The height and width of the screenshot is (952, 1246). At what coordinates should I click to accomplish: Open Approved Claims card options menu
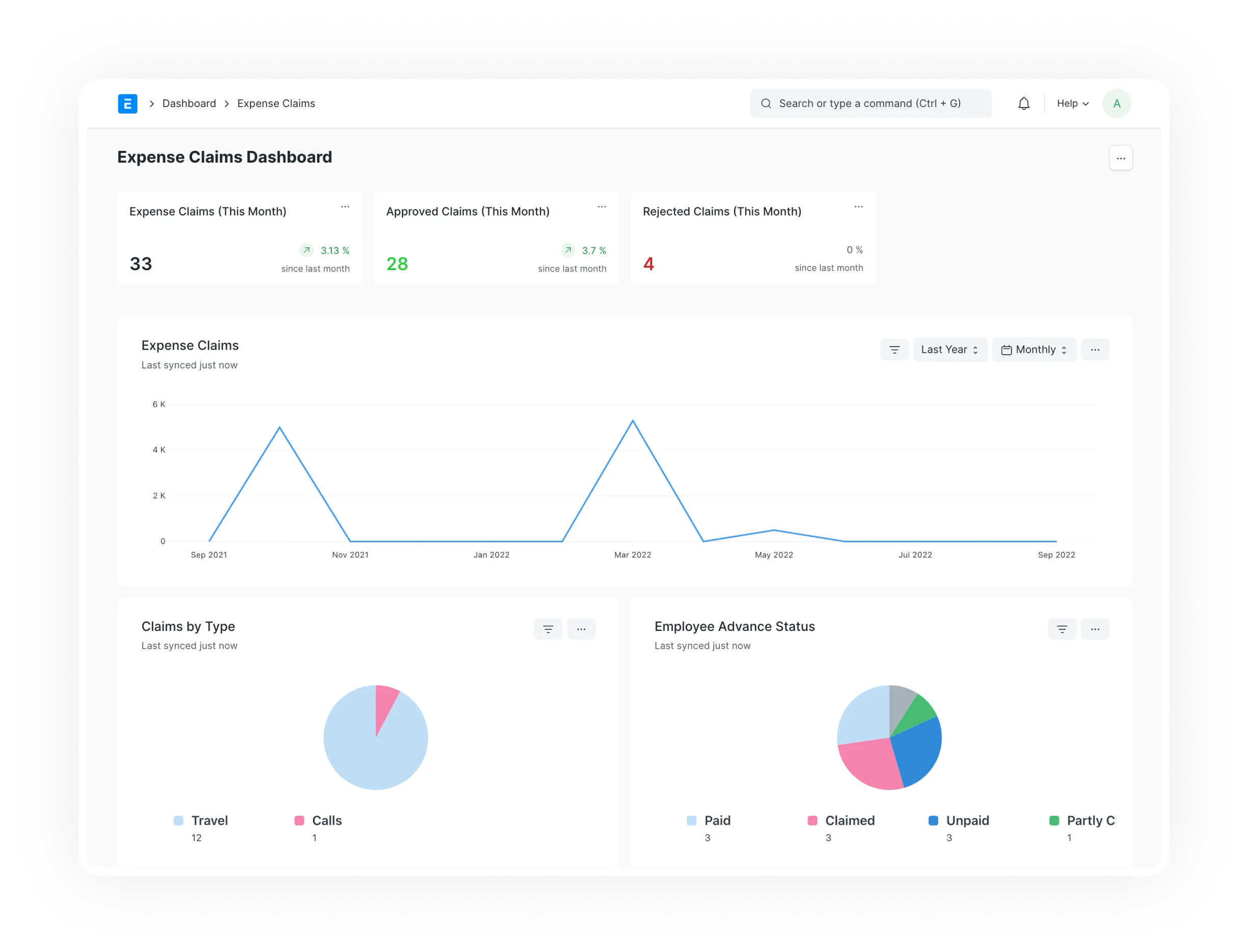point(602,207)
